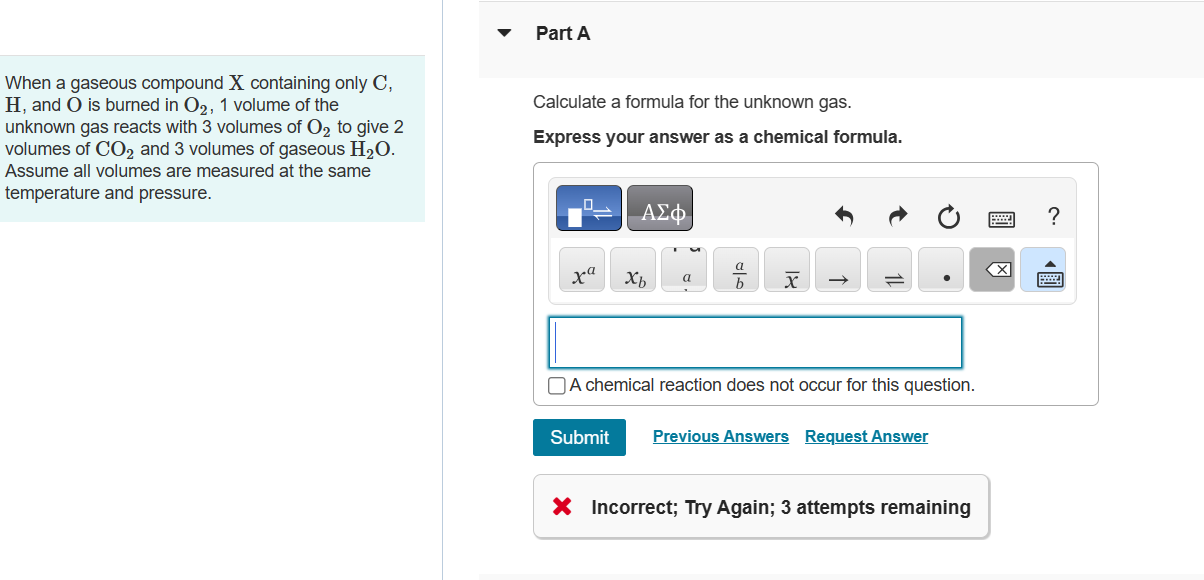Undo the last entry
Screen dimensions: 1204x580
click(x=843, y=216)
